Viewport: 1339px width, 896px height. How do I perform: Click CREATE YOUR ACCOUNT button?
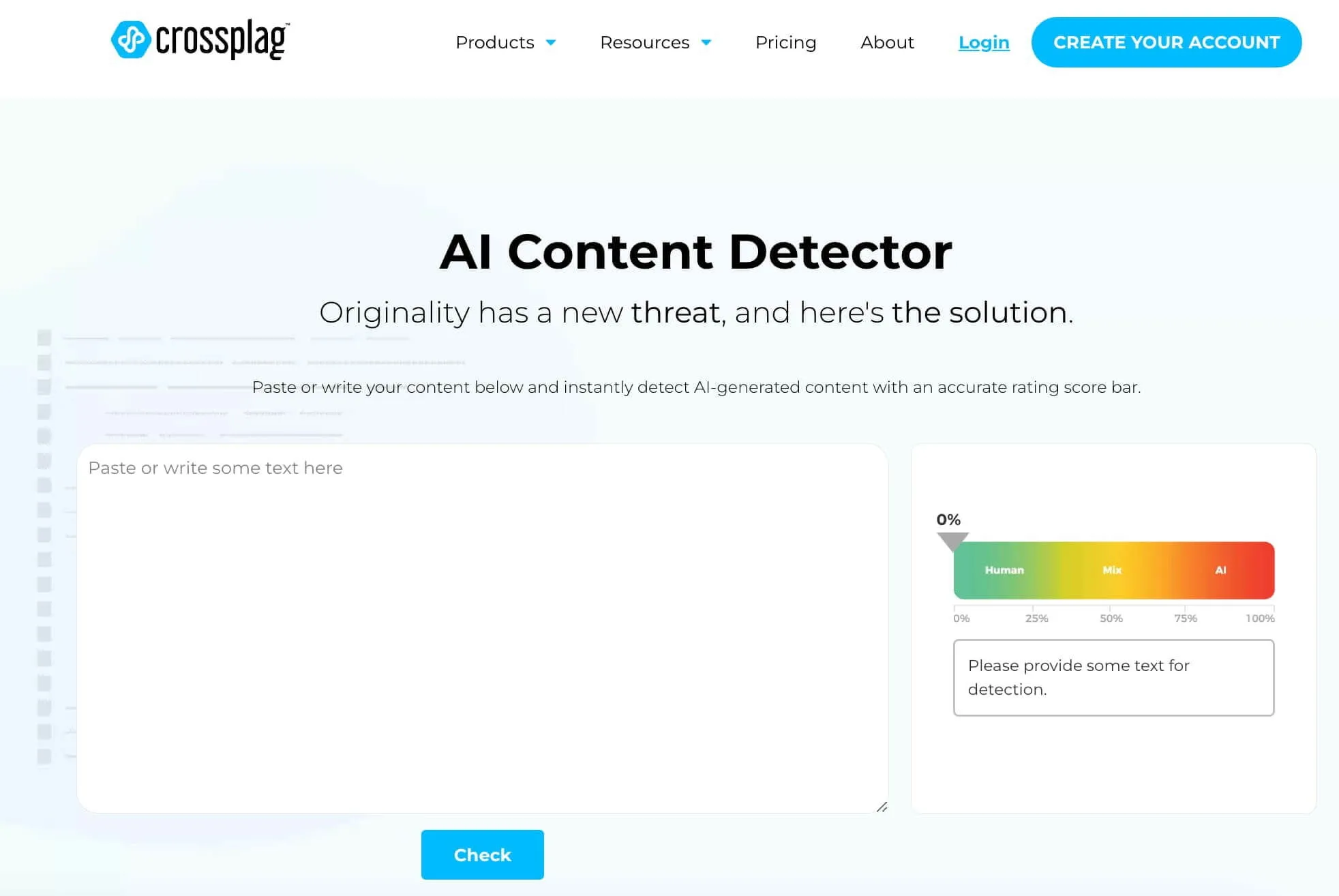coord(1166,42)
